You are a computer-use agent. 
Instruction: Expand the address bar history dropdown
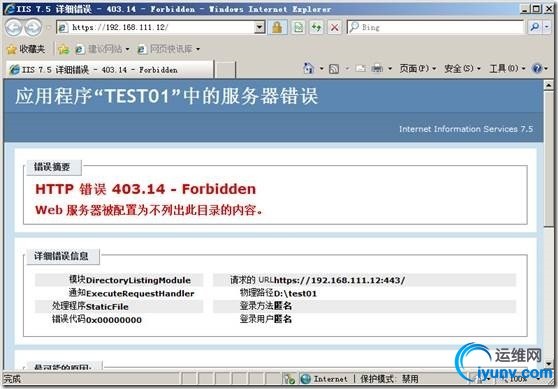tap(260, 27)
